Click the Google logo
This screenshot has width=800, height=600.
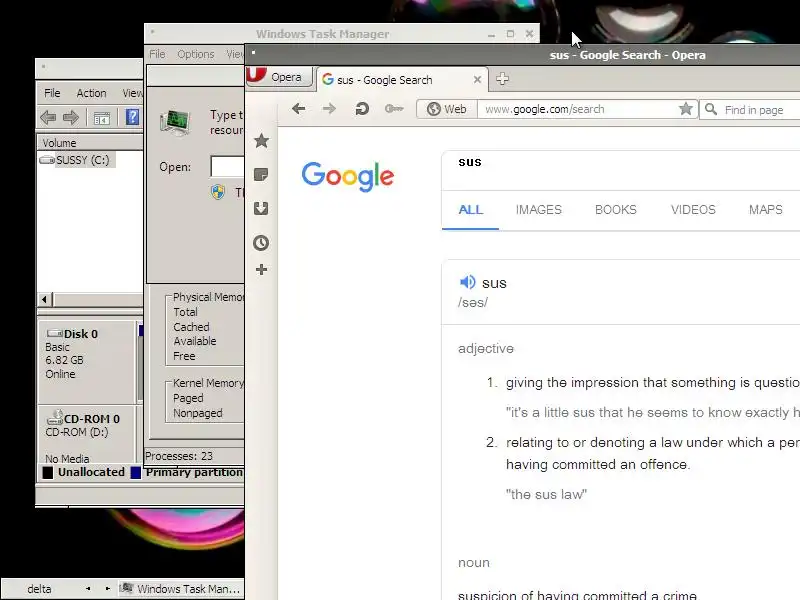[x=347, y=177]
